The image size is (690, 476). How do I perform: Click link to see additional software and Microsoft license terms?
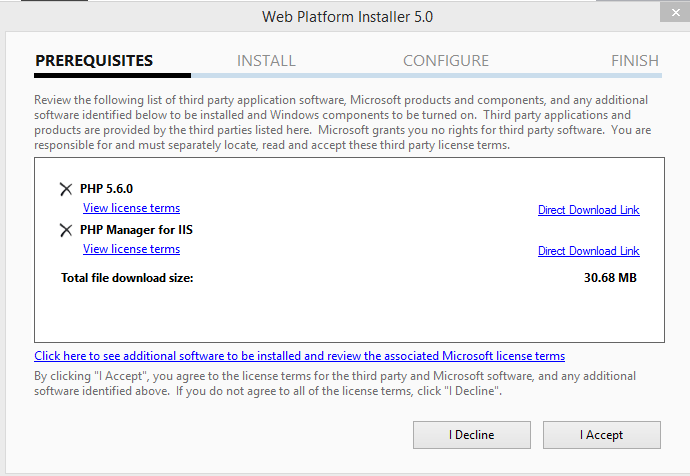(300, 356)
